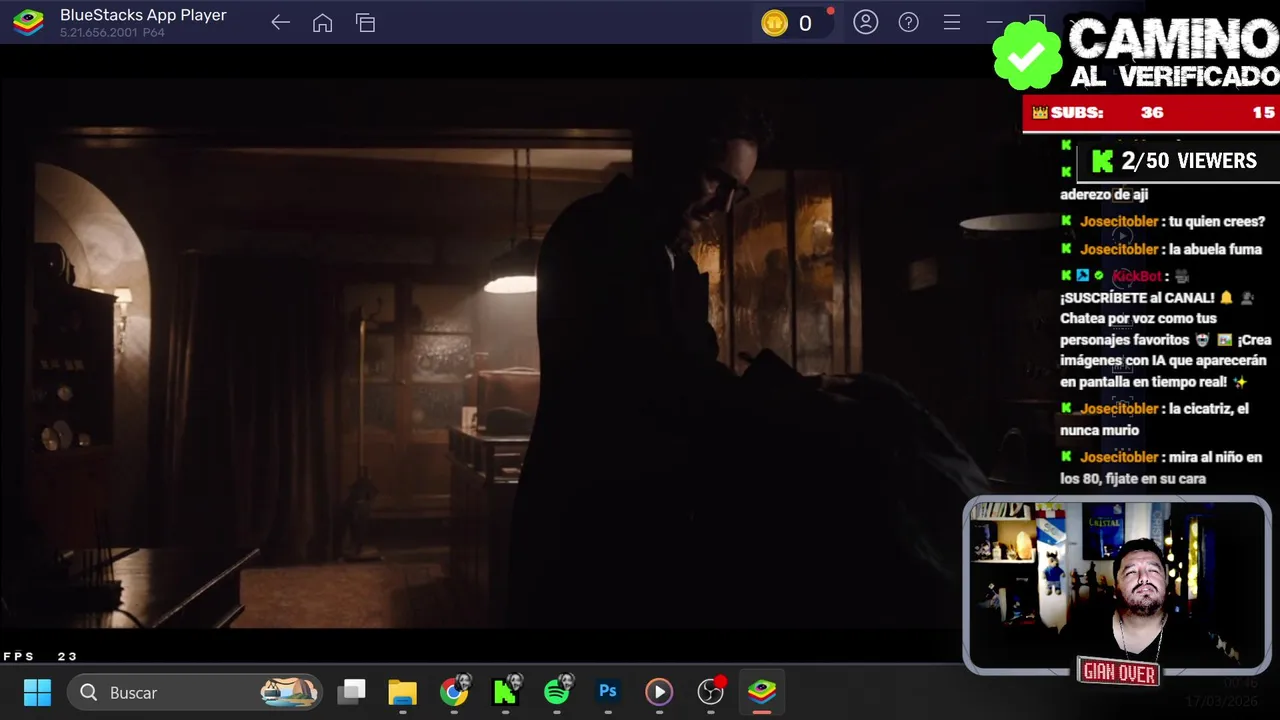This screenshot has width=1280, height=720.
Task: Click the 'BlueStacks App Player' window title
Action: pyautogui.click(x=143, y=15)
